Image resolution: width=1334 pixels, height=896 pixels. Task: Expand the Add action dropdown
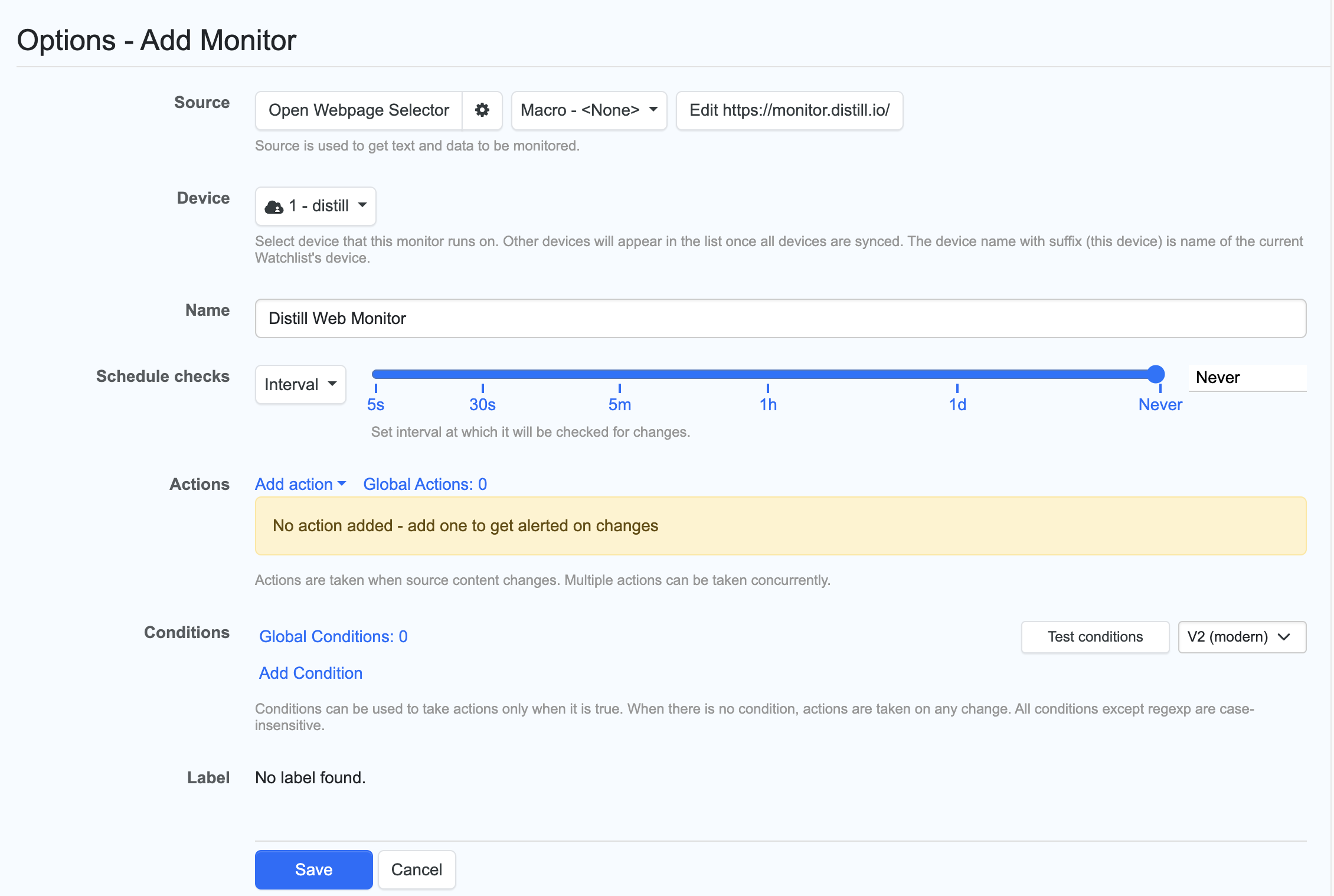tap(300, 484)
